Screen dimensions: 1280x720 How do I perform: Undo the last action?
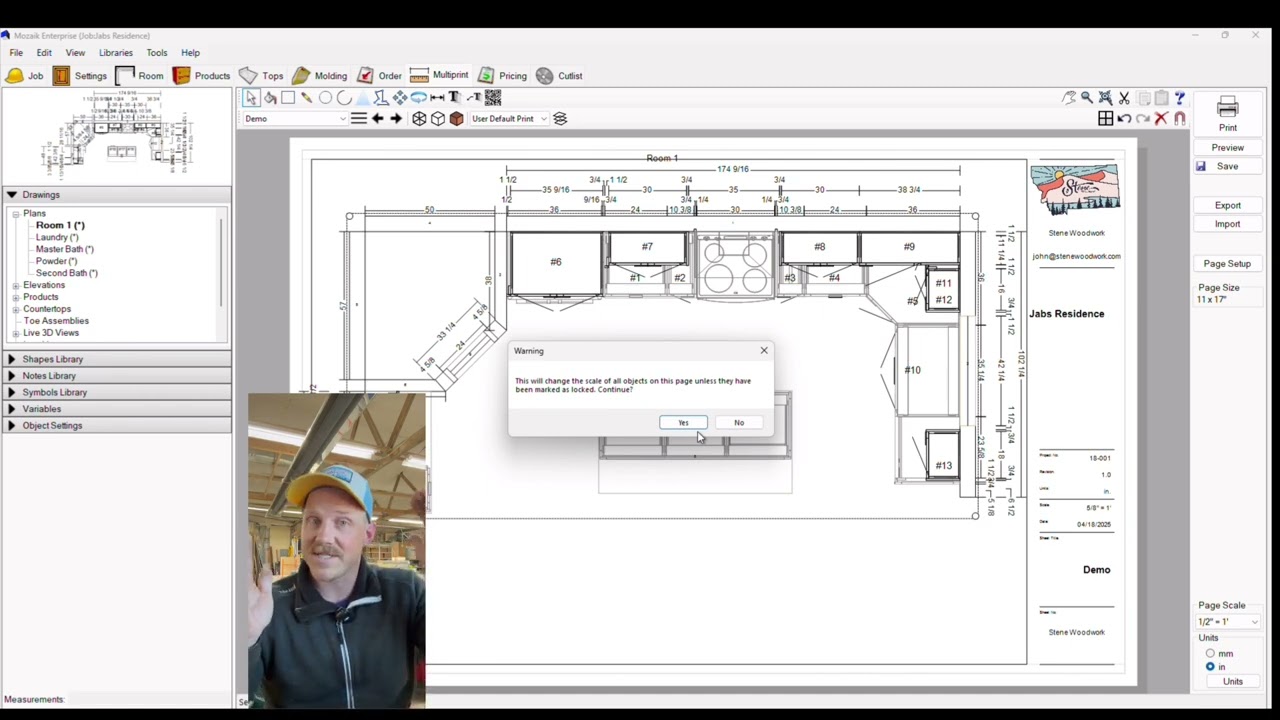coord(1125,118)
